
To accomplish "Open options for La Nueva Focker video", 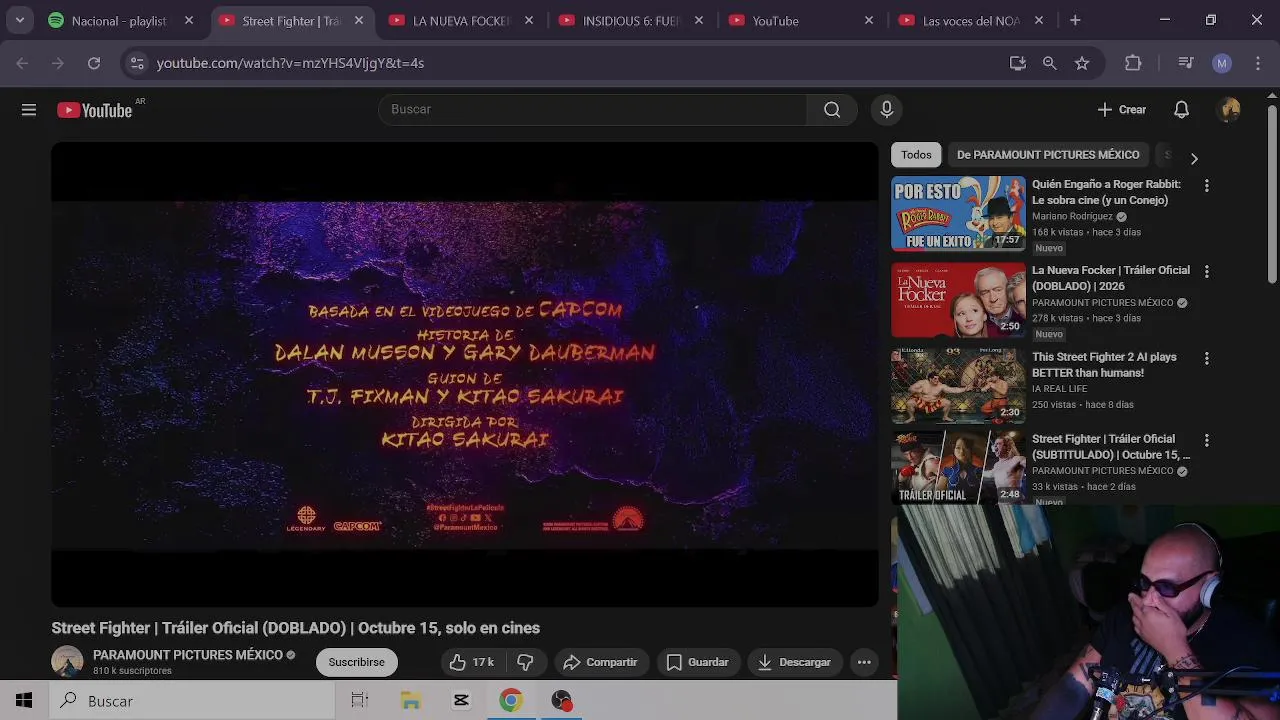I will (1207, 272).
